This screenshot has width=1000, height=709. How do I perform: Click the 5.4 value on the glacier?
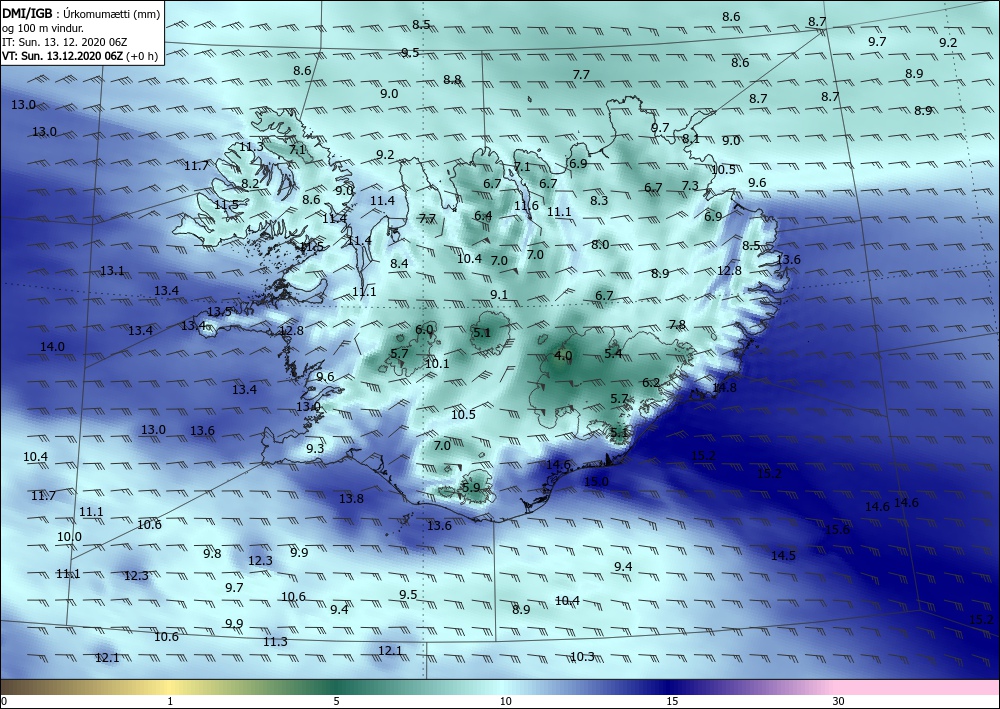click(x=613, y=353)
